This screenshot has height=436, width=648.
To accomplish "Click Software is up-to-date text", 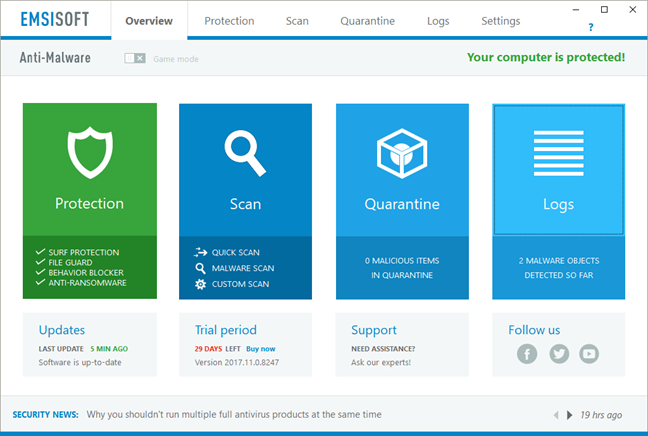I will (x=80, y=362).
